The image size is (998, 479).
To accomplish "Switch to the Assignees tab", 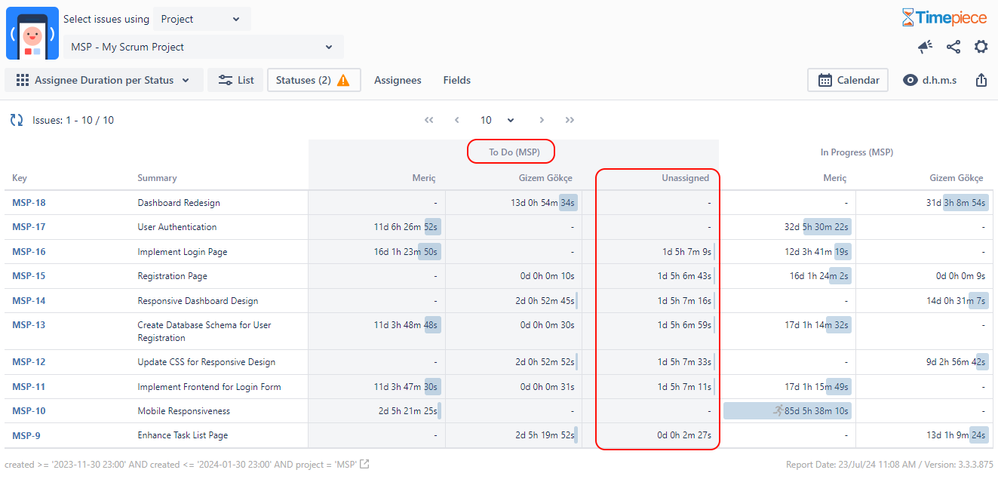I will [397, 80].
